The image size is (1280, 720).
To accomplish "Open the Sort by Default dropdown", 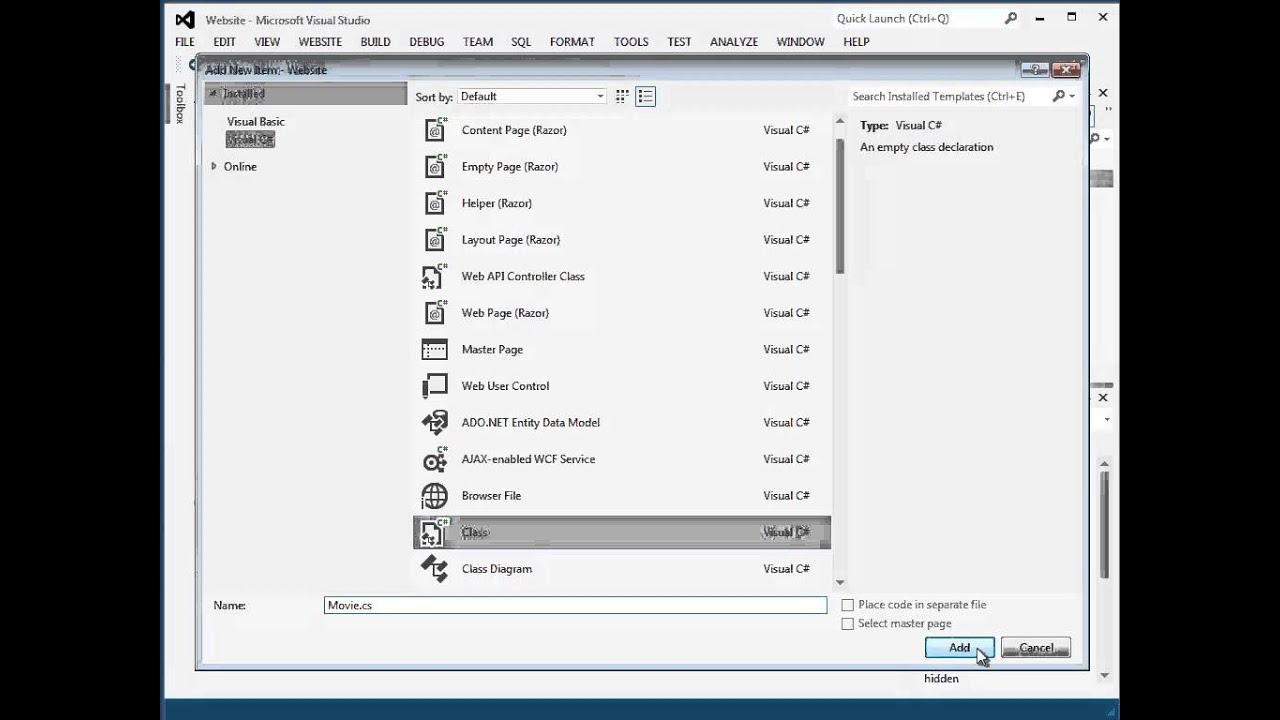I will pos(532,96).
